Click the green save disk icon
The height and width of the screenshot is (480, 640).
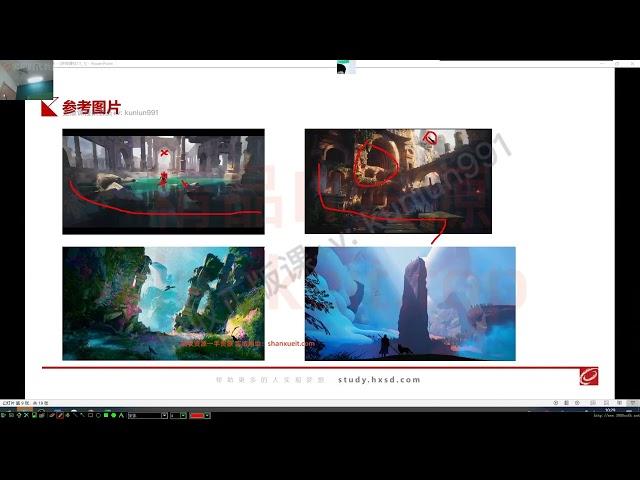pyautogui.click(x=34, y=415)
